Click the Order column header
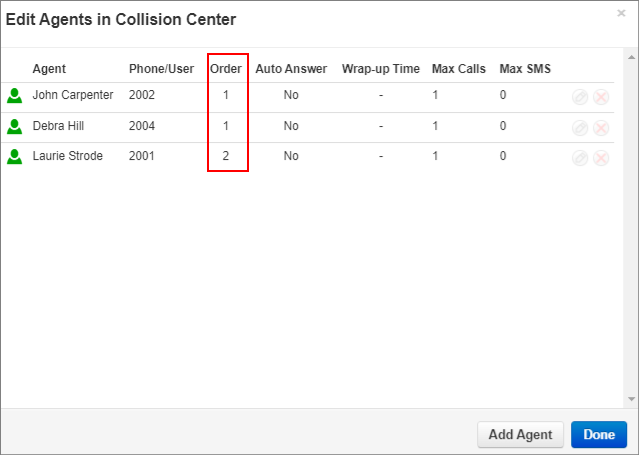Image resolution: width=639 pixels, height=455 pixels. (x=226, y=69)
